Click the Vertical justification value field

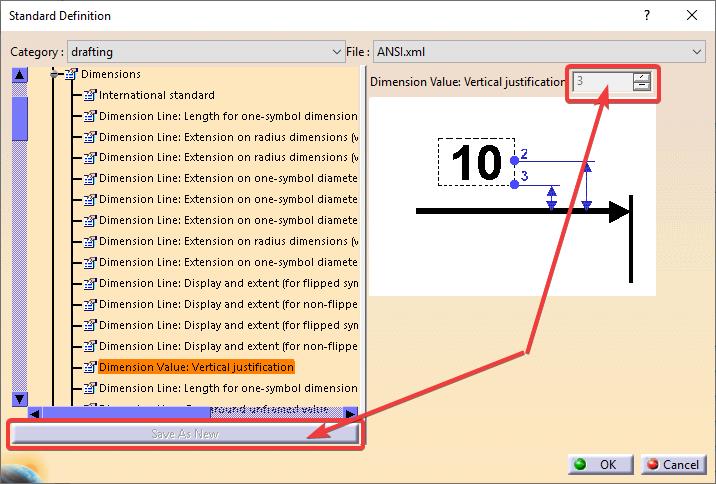[x=602, y=82]
